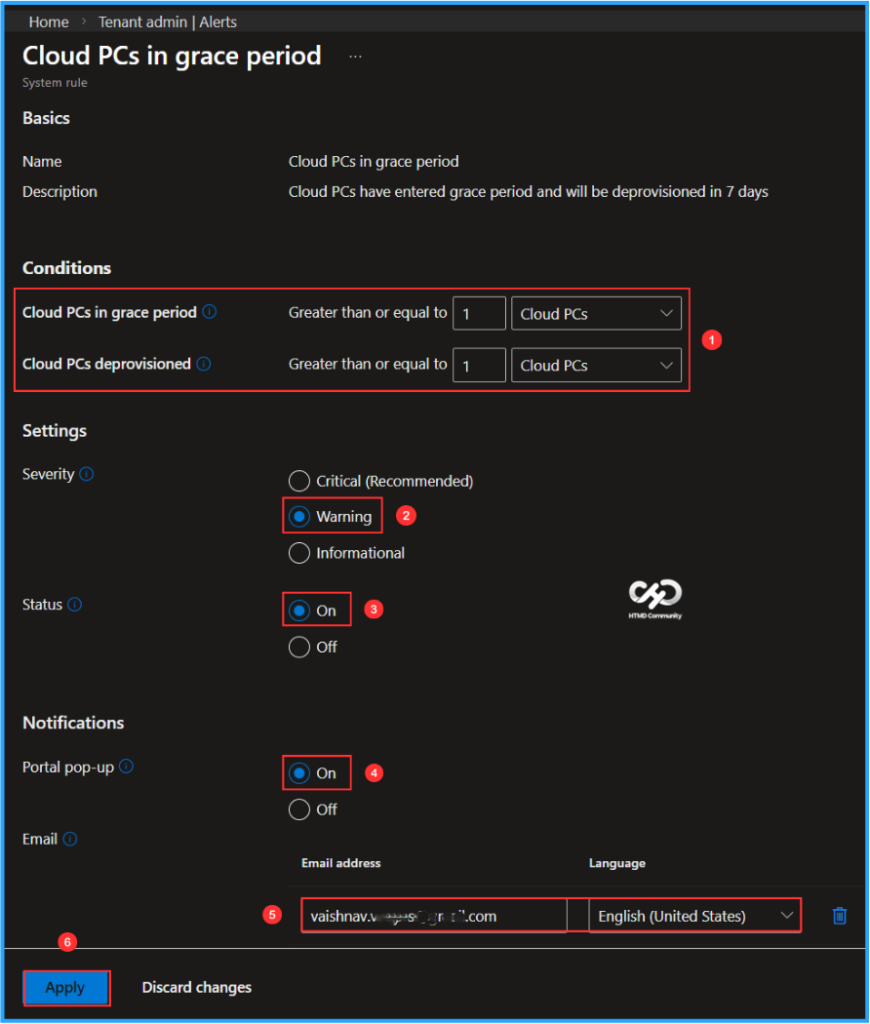
Task: Click Discard changes
Action: [x=196, y=987]
